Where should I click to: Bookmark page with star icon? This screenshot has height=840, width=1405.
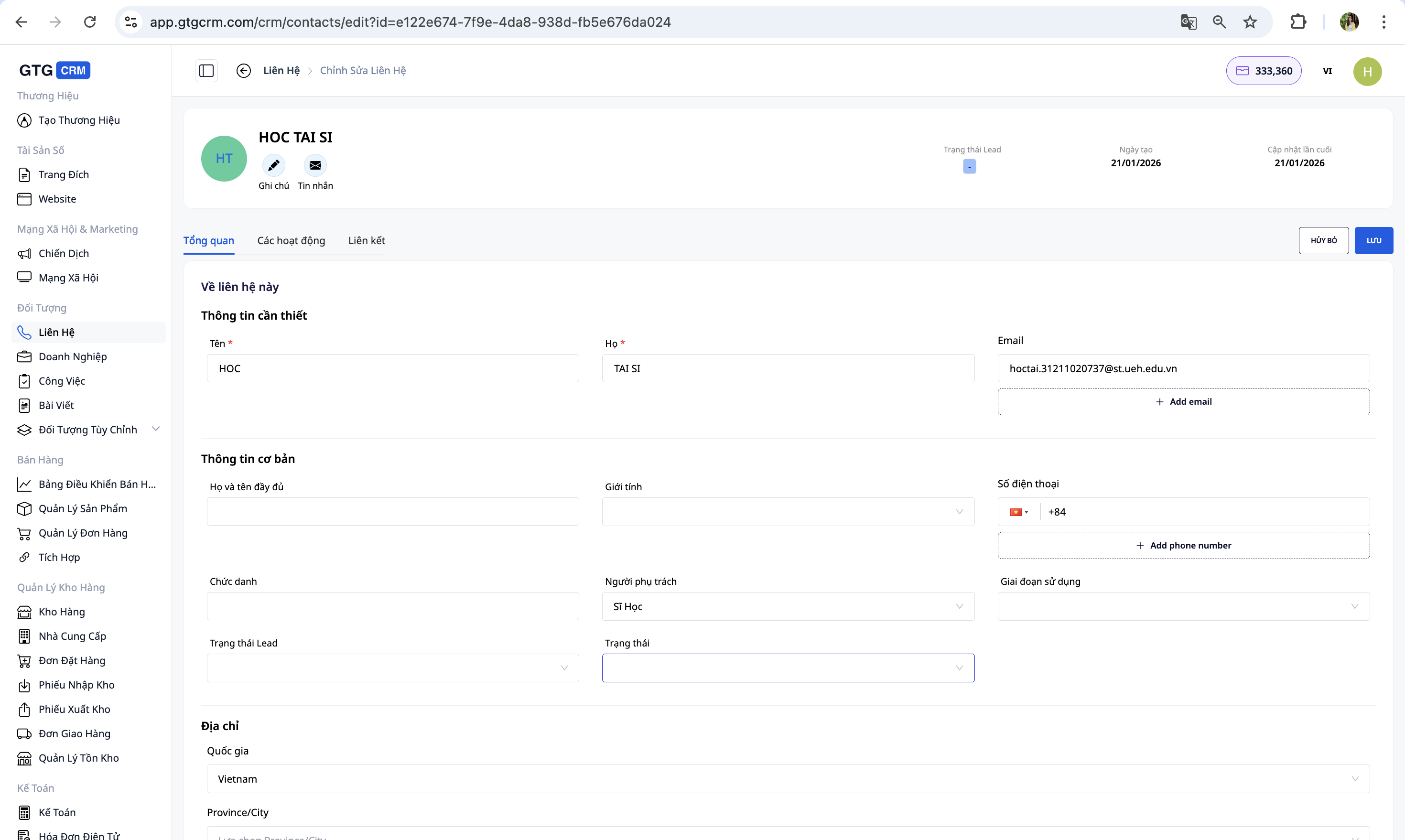(x=1250, y=22)
